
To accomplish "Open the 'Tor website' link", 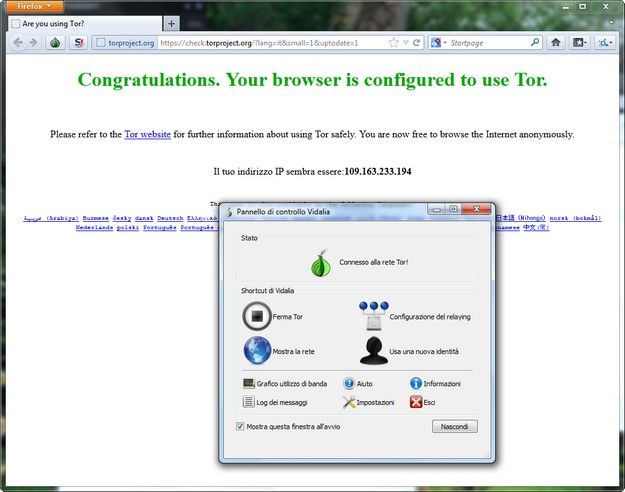I will [x=147, y=134].
